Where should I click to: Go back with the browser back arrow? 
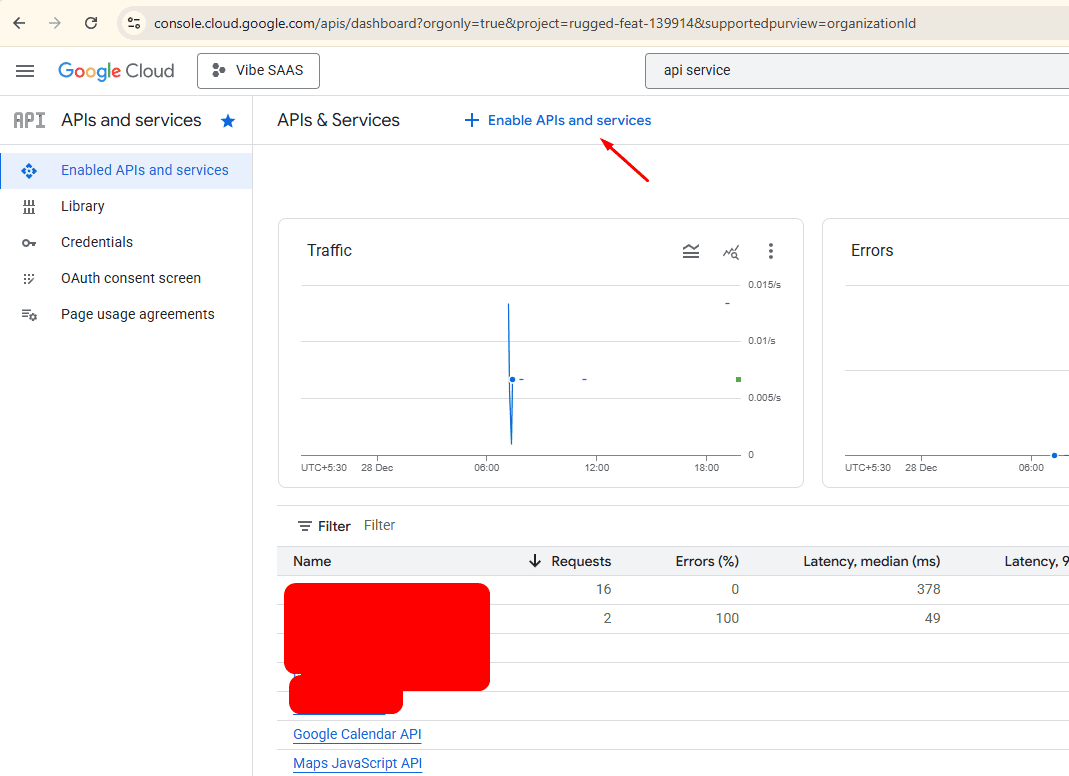19,23
